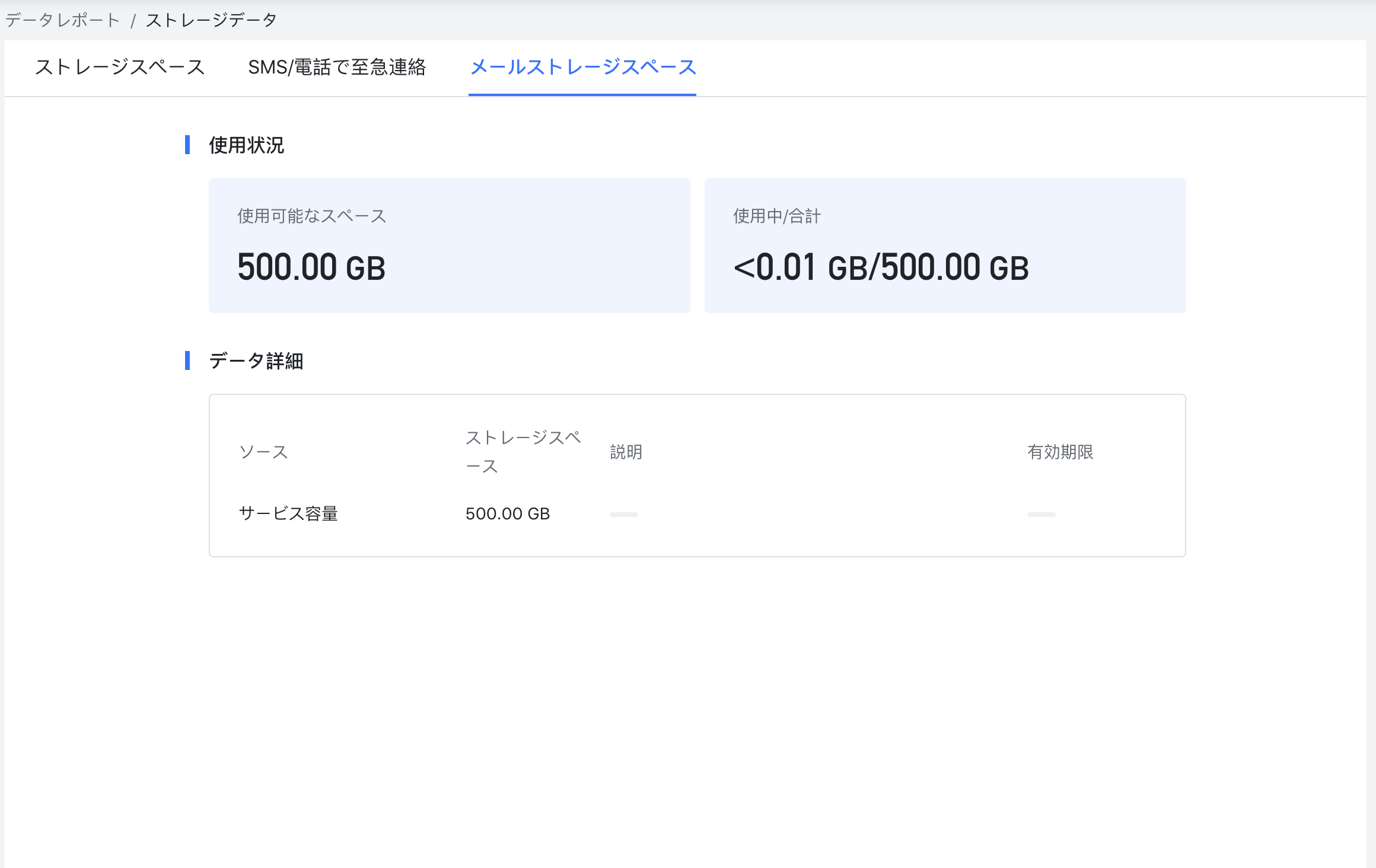Switch to SMS/電話で至急連絡 tab
Image resolution: width=1376 pixels, height=868 pixels.
click(x=336, y=67)
